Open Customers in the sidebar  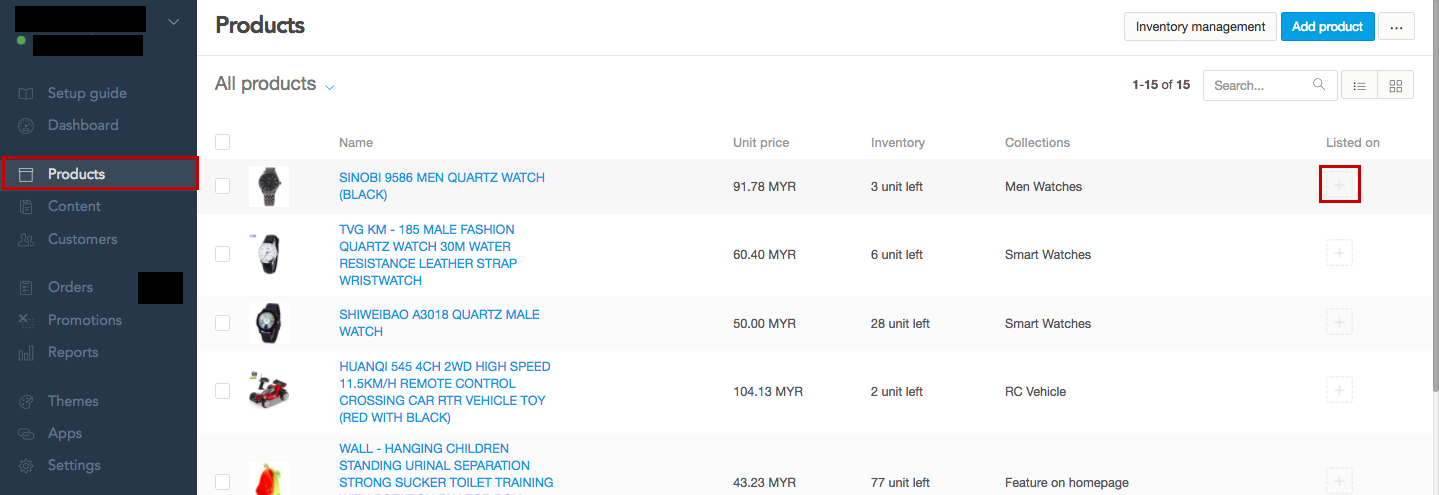tap(82, 240)
